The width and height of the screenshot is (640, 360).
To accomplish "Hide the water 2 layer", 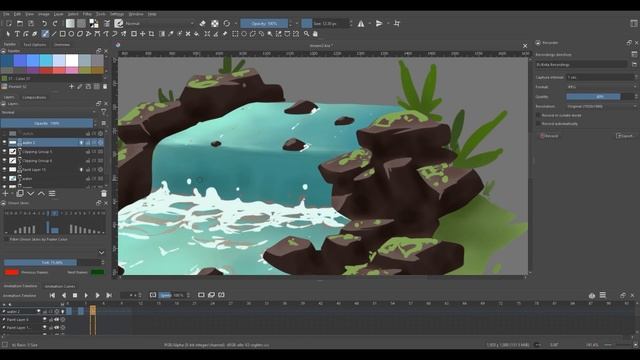I will point(4,142).
